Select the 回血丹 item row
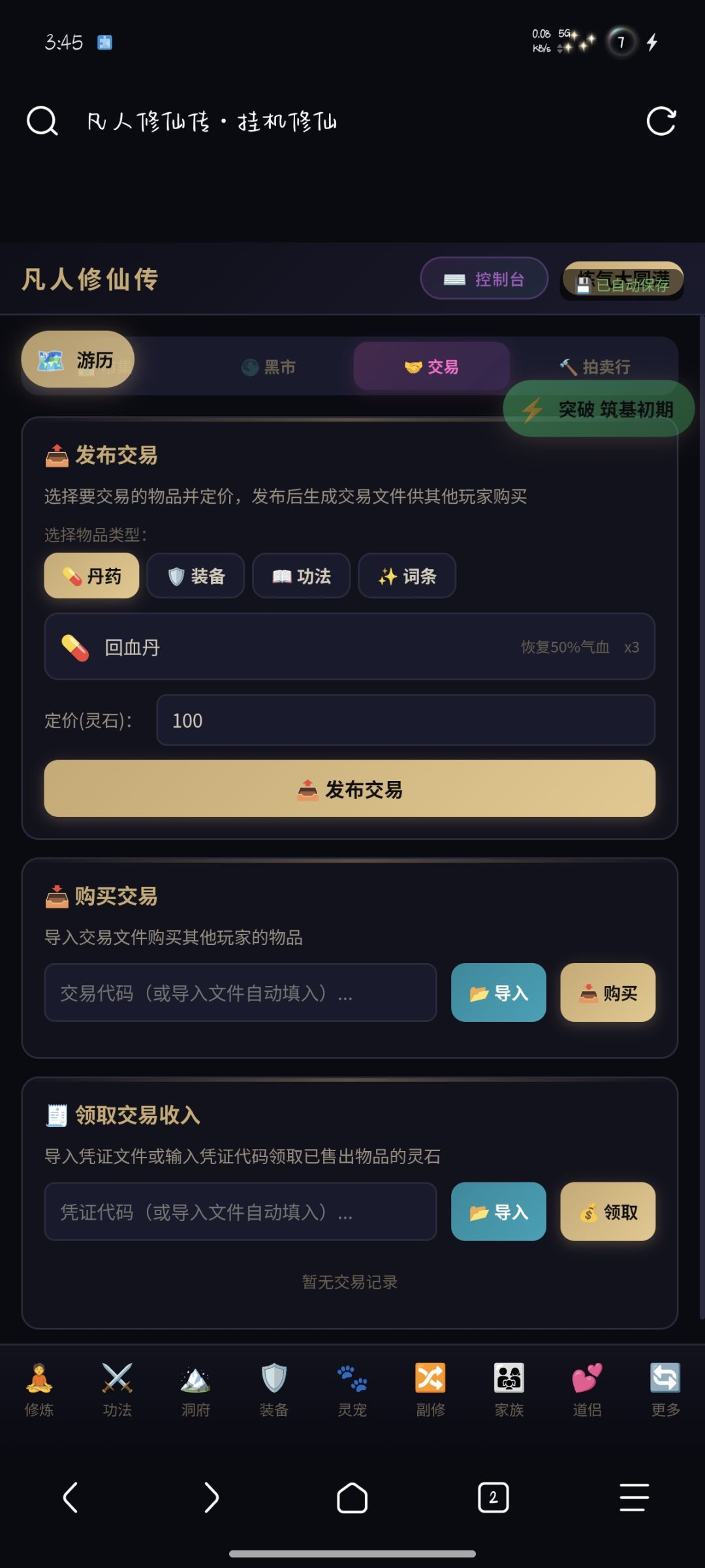705x1568 pixels. [x=349, y=647]
